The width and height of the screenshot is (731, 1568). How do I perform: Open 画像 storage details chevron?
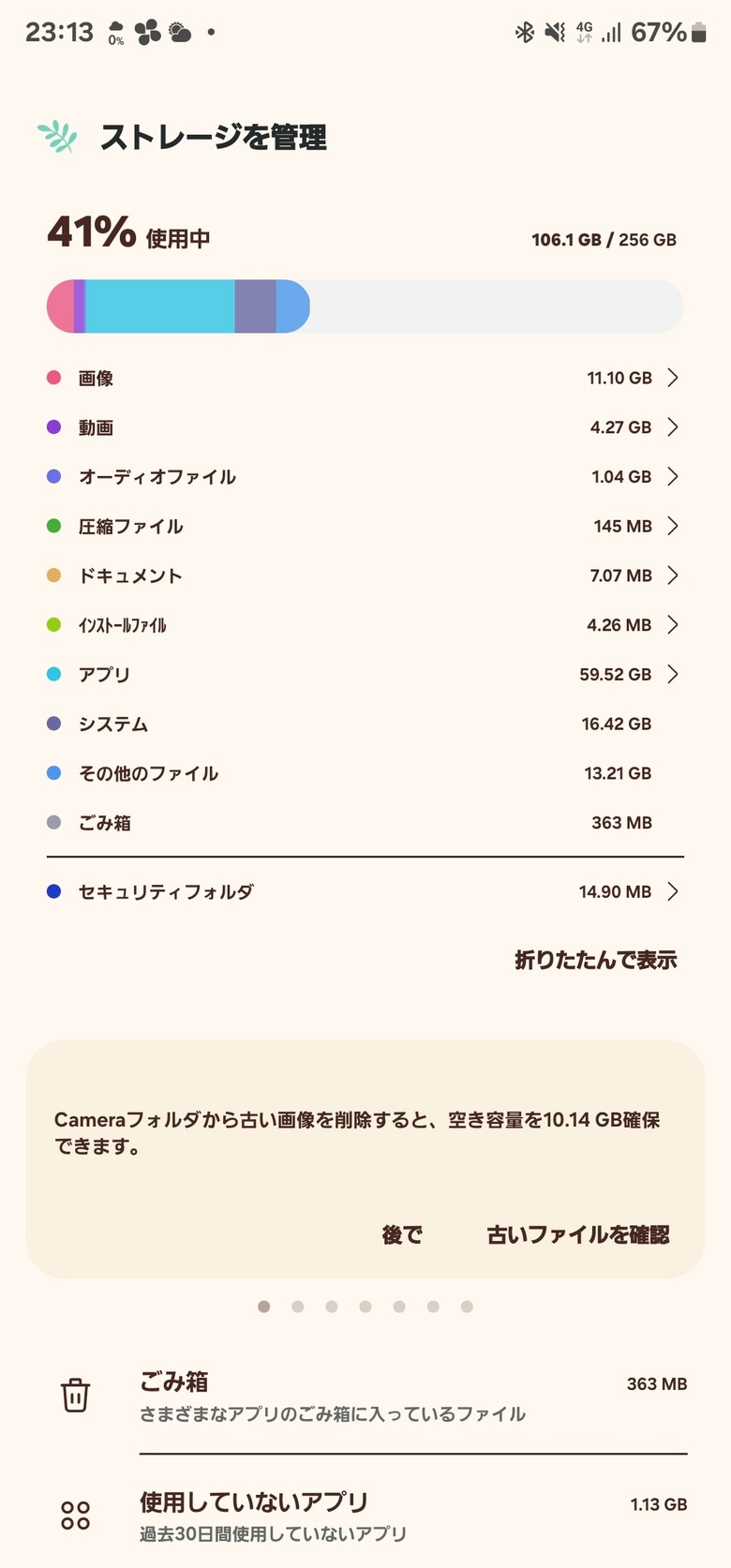(673, 378)
